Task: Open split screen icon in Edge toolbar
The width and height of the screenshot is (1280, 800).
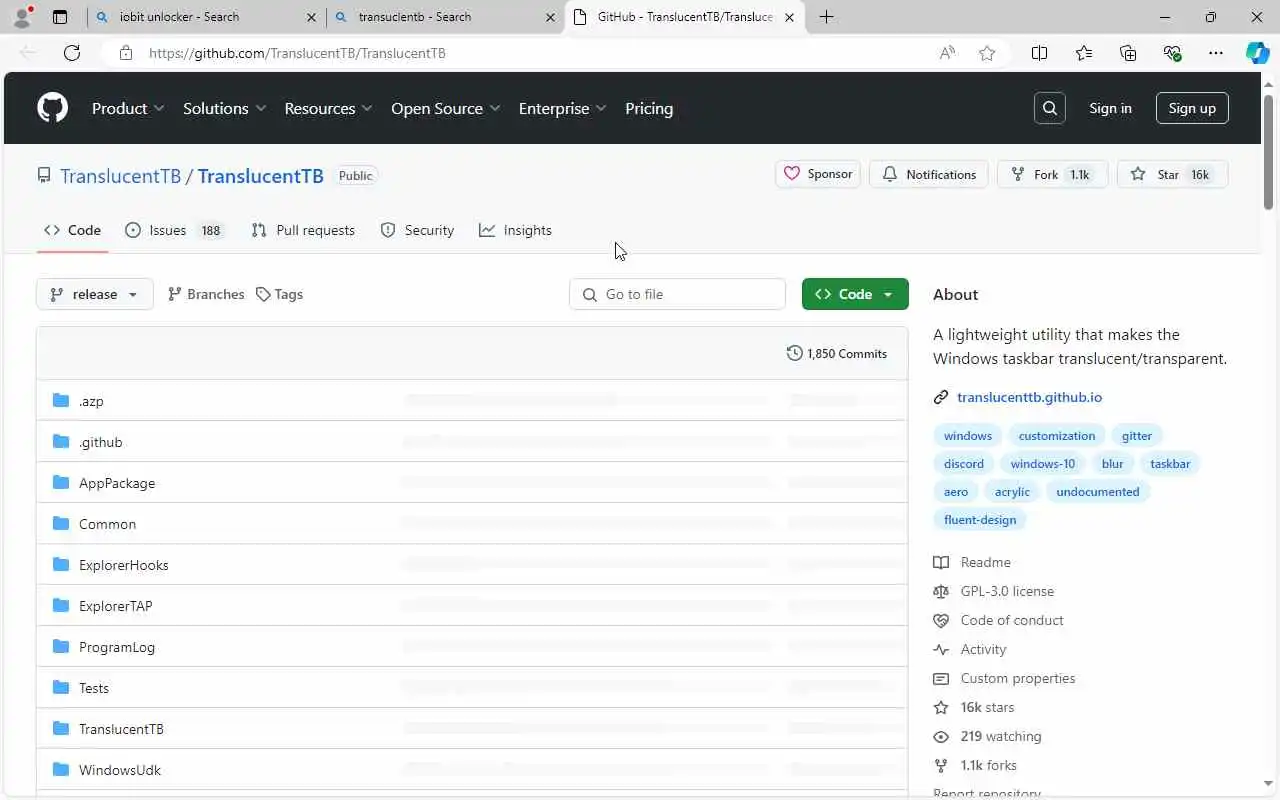Action: tap(1039, 53)
